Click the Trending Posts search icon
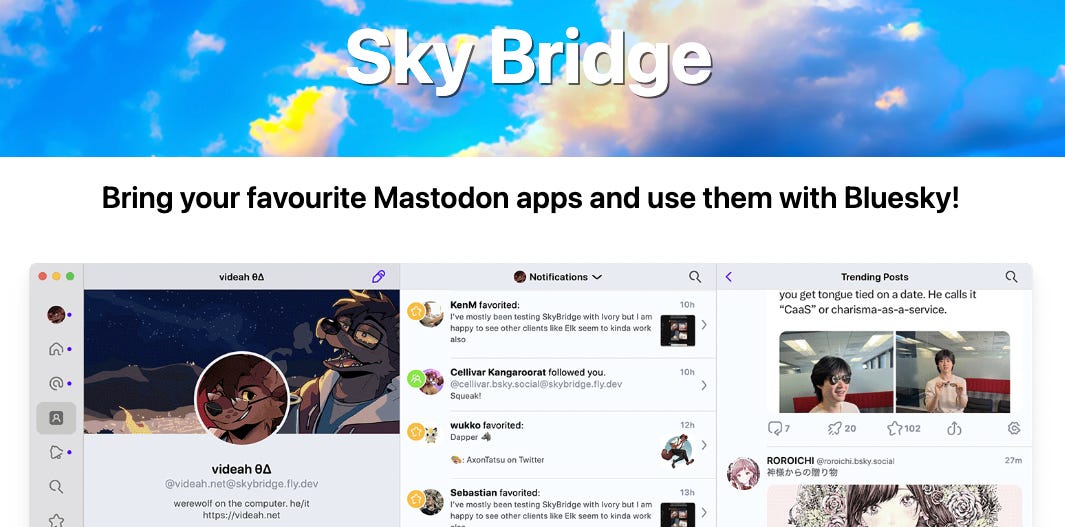This screenshot has width=1065, height=527. [x=1011, y=276]
